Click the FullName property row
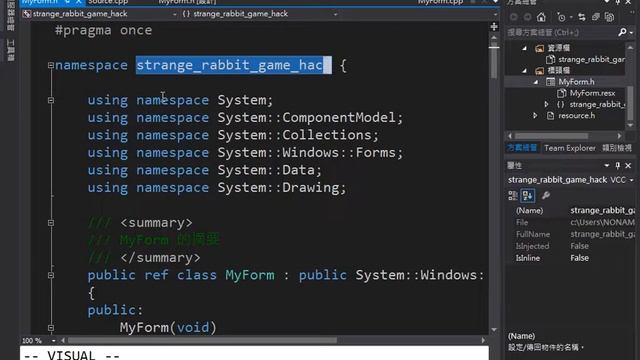 (x=571, y=234)
